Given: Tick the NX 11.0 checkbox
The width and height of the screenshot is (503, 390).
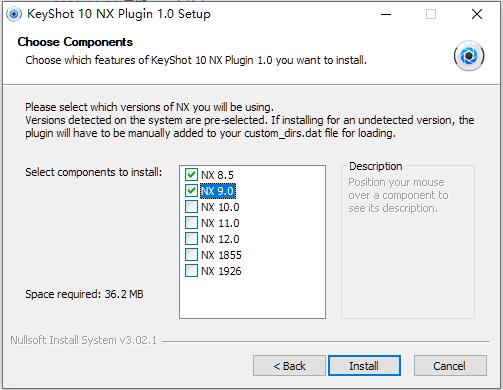Looking at the screenshot, I should pos(191,223).
